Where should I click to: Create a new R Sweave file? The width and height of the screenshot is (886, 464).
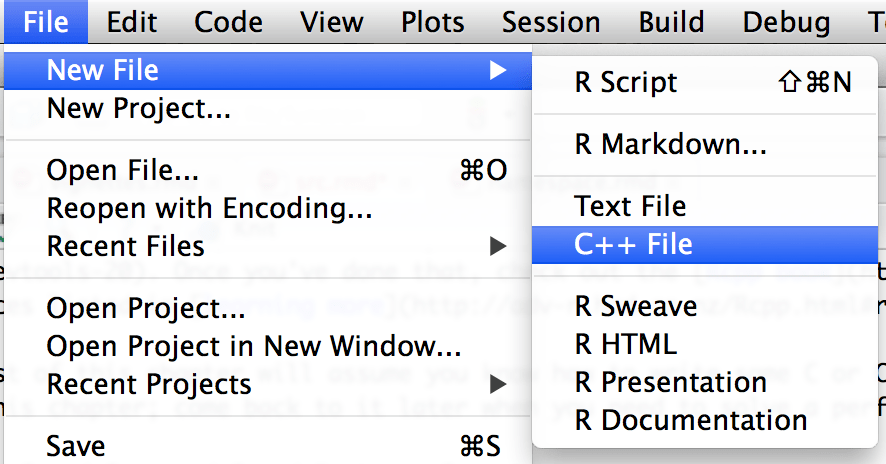coord(705,306)
